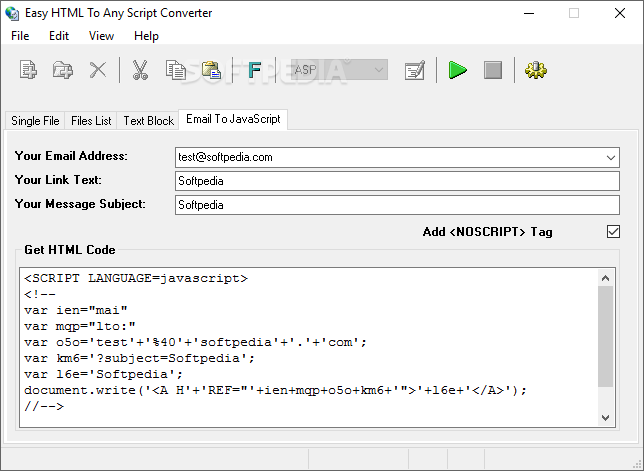Minimize the converter window
The image size is (644, 471).
tap(529, 13)
